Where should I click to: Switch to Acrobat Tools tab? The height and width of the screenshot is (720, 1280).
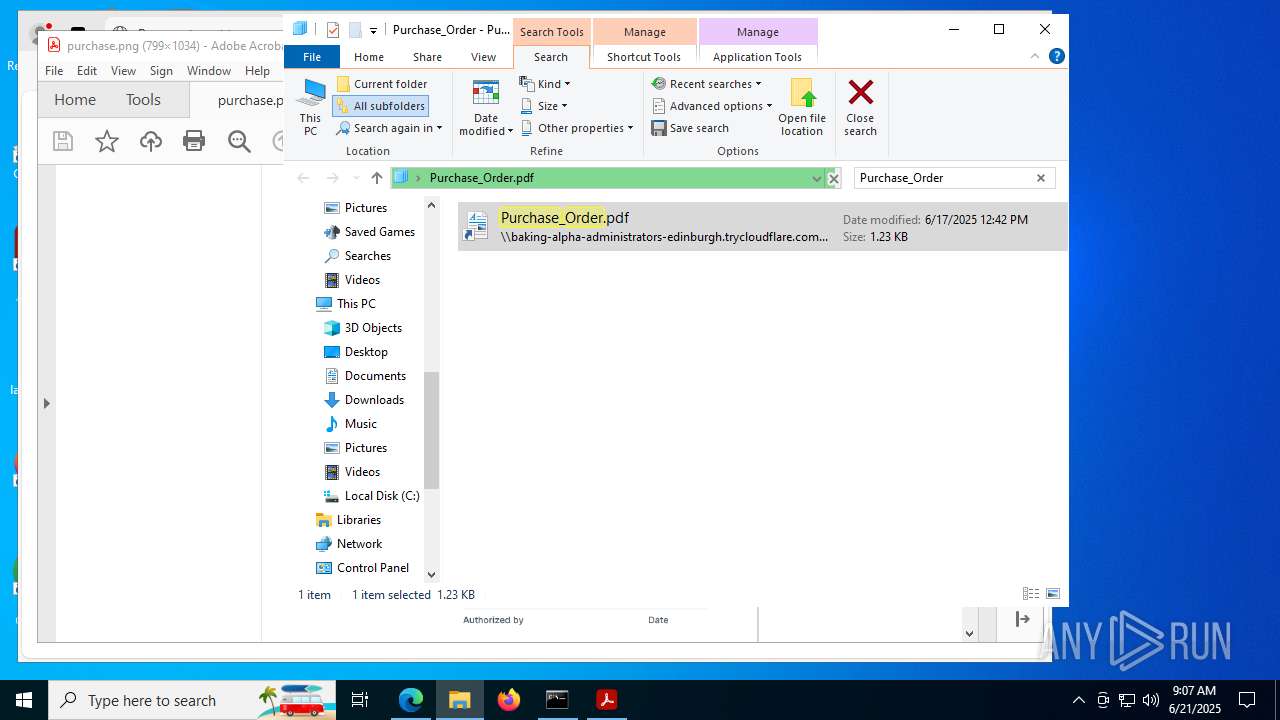143,100
